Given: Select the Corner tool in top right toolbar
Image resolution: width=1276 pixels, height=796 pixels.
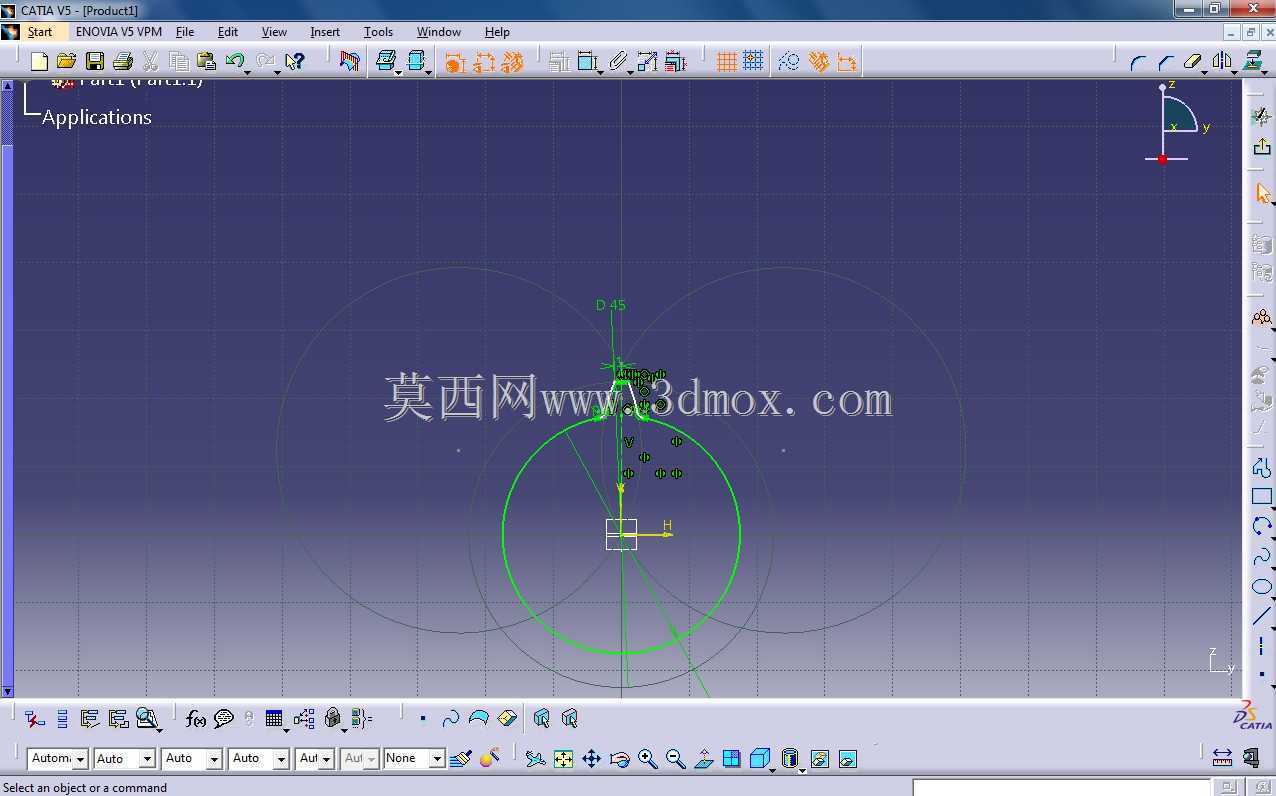Looking at the screenshot, I should point(1138,62).
